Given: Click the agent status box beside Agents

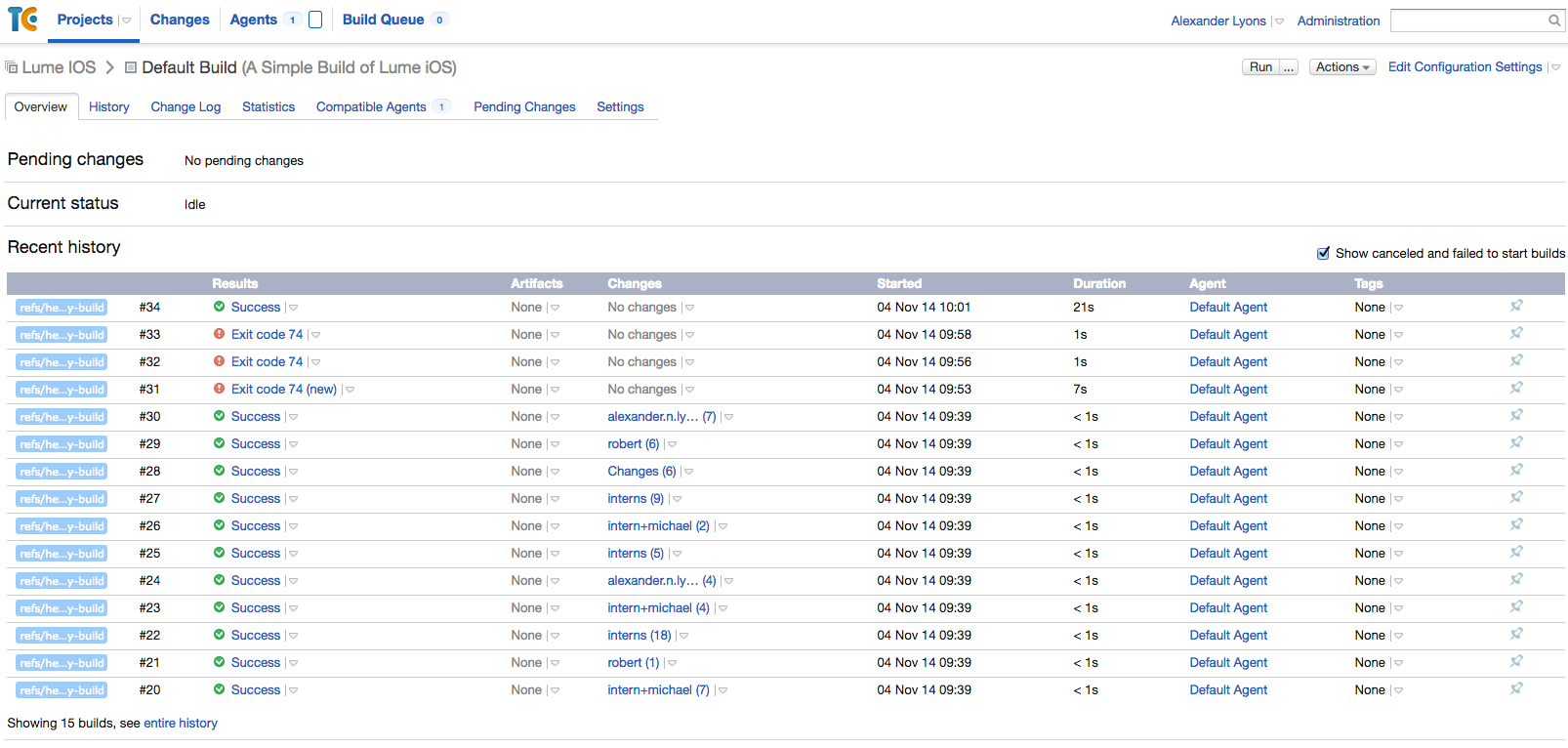Looking at the screenshot, I should point(315,21).
